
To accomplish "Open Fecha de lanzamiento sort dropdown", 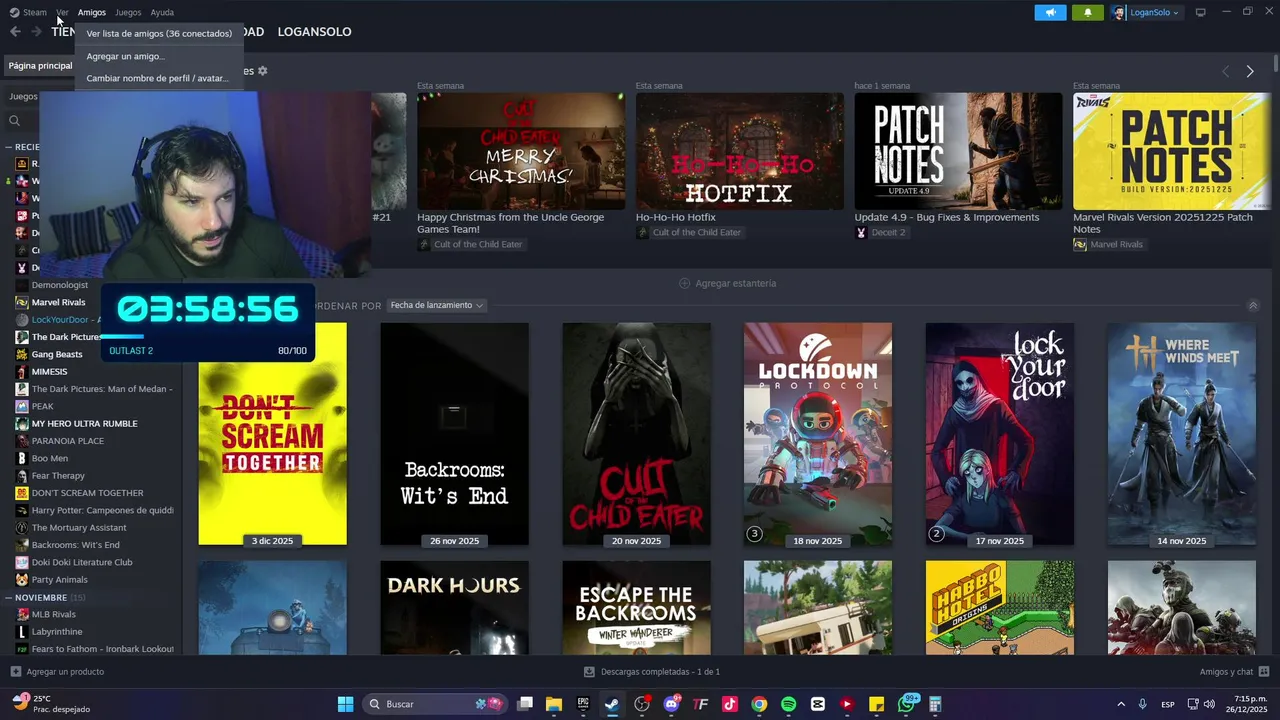I will (437, 305).
